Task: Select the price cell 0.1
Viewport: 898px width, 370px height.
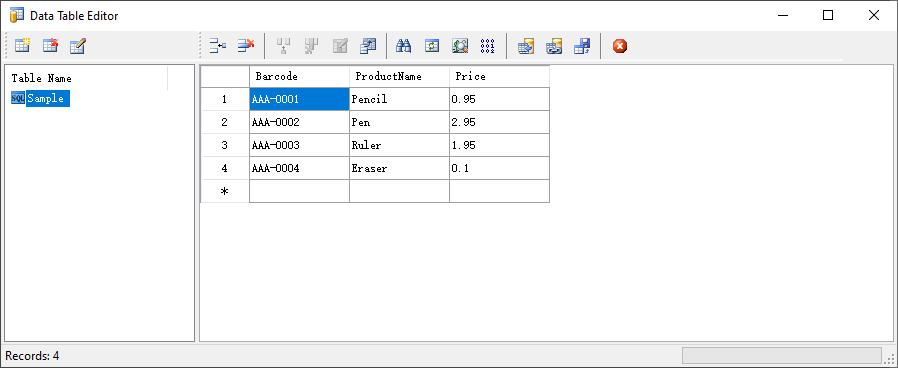Action: pyautogui.click(x=499, y=168)
